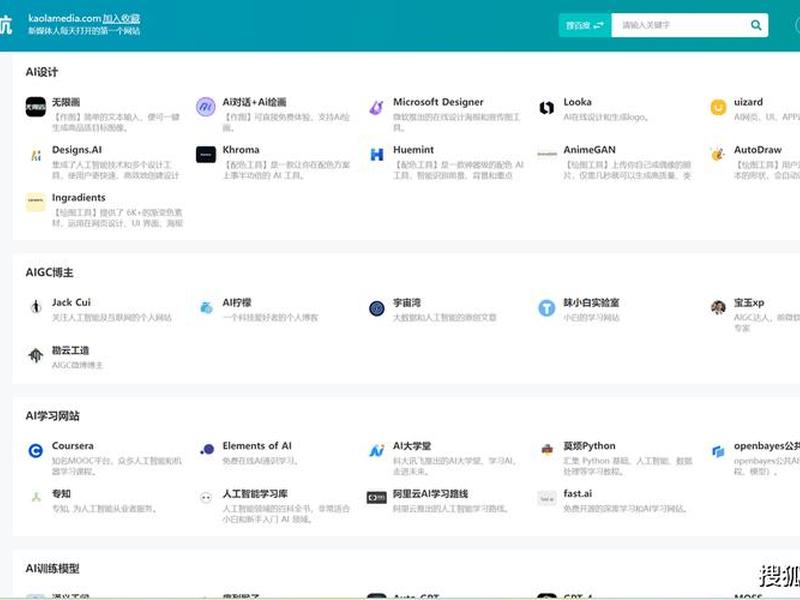Open the 阿里云AI学习路线 link title
Viewport: 800px width, 600px height.
click(430, 493)
